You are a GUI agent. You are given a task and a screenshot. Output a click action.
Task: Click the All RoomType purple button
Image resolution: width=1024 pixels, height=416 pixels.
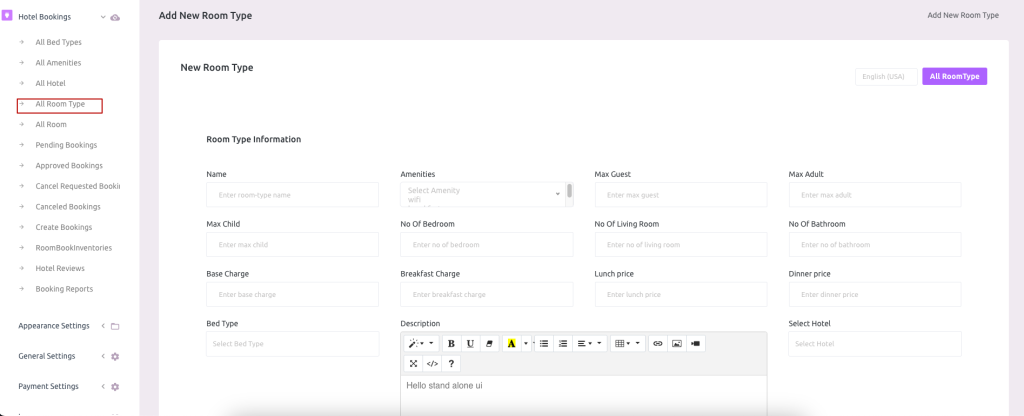pos(954,76)
